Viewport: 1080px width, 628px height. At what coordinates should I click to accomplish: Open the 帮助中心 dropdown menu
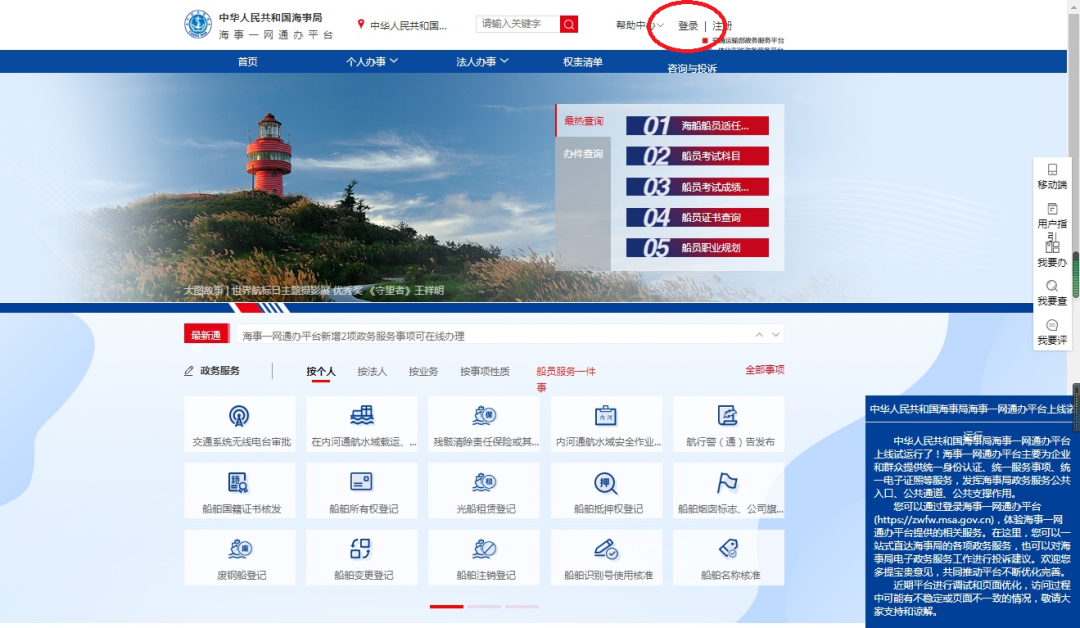tap(640, 25)
